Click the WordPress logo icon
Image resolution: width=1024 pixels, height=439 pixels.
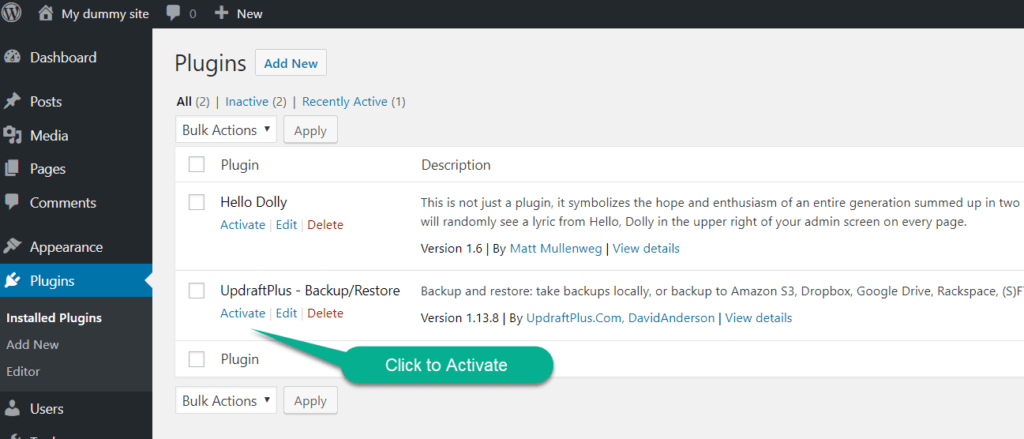[x=12, y=13]
